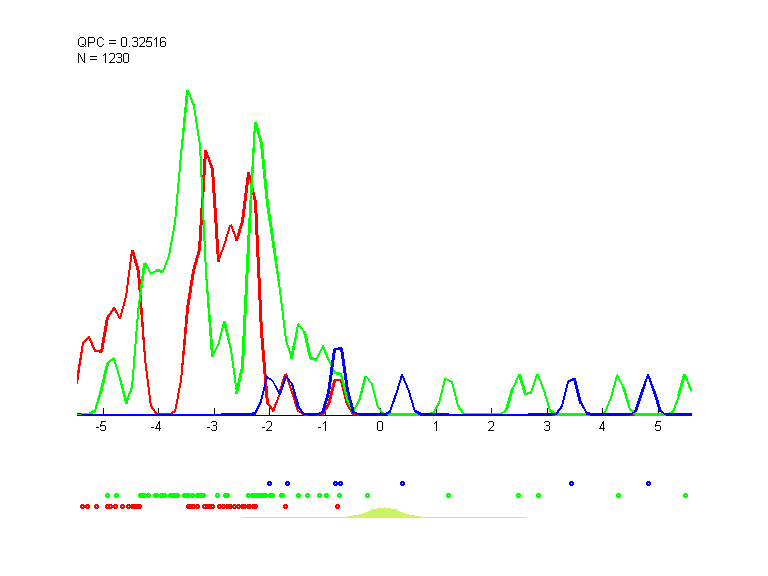Click the rightmost red dot in the bottom row
Viewport: 768px width, 576px height.
tap(338, 506)
